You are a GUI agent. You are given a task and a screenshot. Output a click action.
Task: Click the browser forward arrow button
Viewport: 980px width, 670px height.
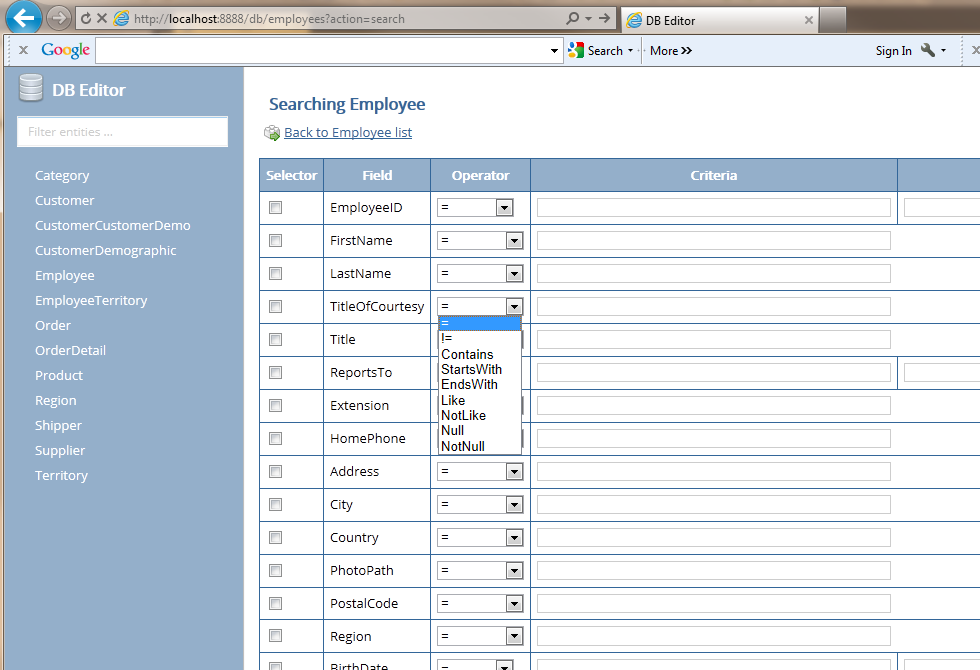[x=59, y=18]
